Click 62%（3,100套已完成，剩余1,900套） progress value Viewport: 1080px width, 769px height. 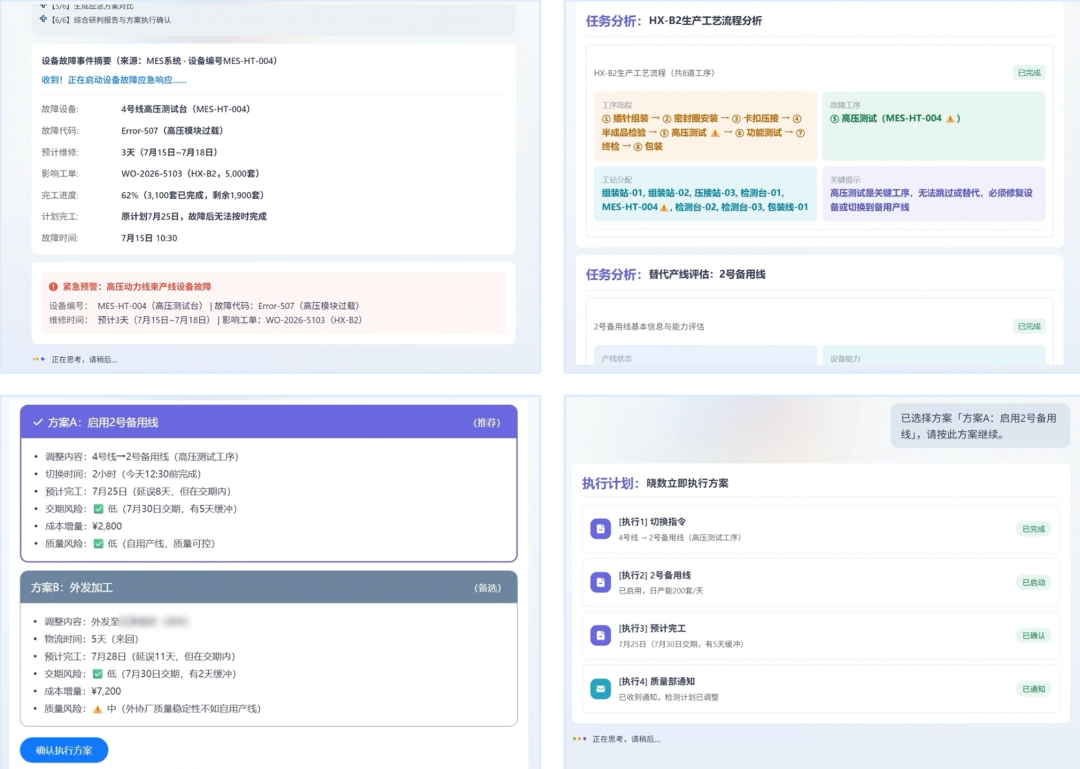(192, 195)
